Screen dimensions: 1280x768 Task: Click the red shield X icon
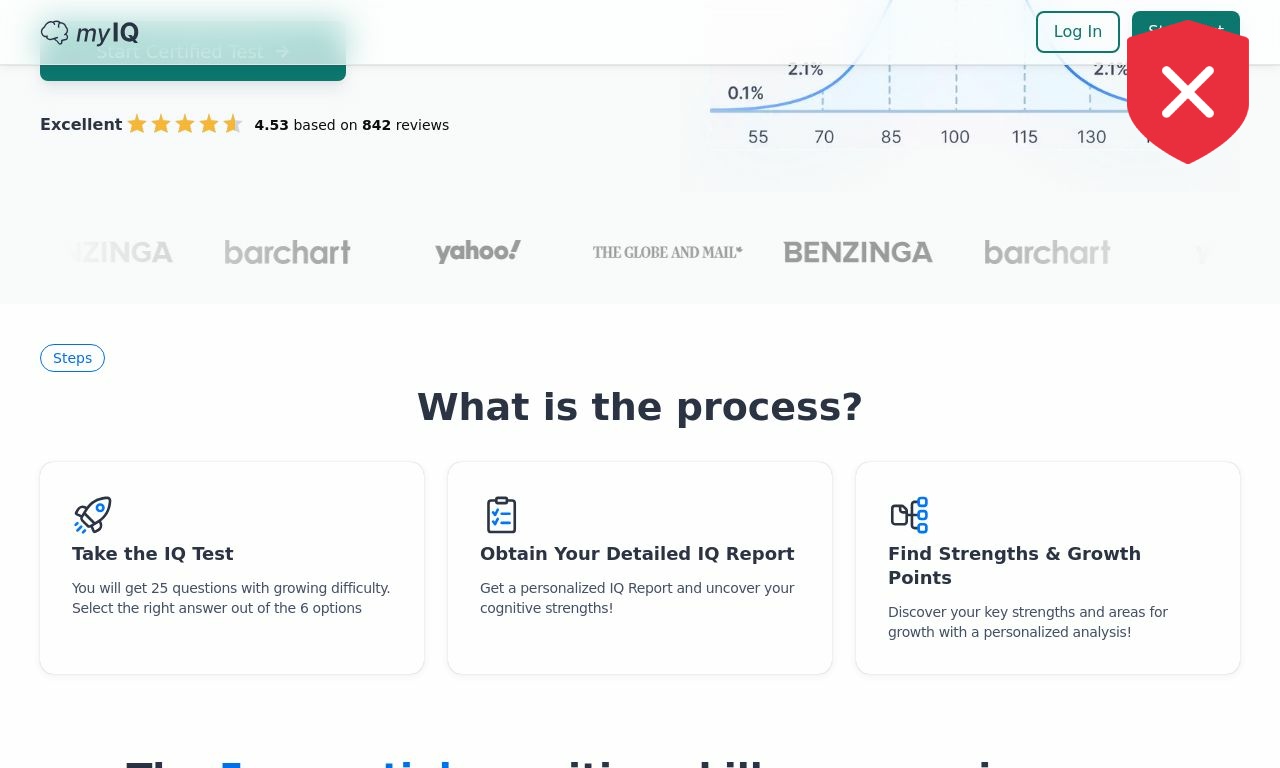[1188, 92]
